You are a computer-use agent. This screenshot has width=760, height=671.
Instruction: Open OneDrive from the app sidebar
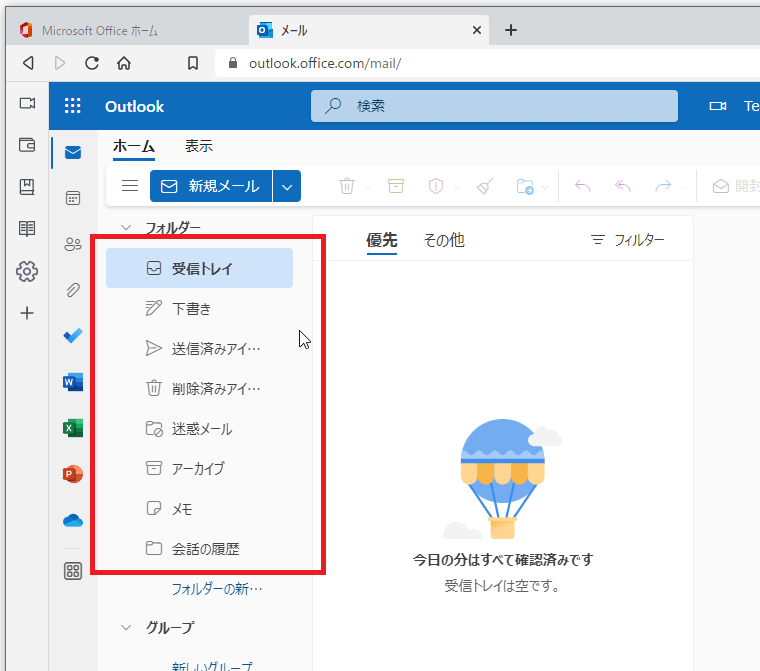coord(73,520)
